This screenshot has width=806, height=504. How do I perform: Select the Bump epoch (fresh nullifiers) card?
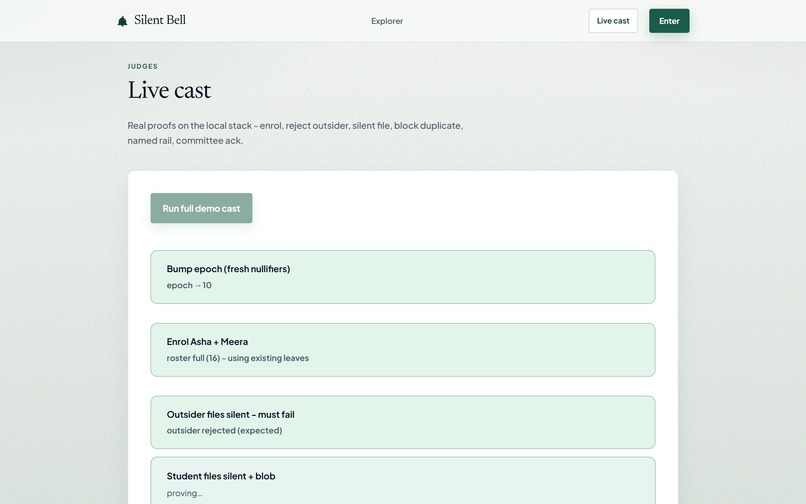[403, 277]
